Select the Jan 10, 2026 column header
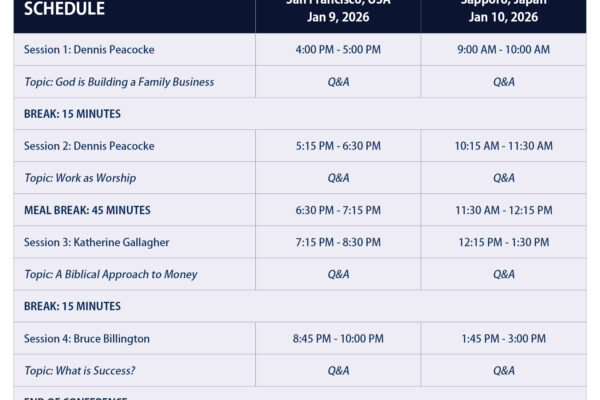 click(503, 17)
